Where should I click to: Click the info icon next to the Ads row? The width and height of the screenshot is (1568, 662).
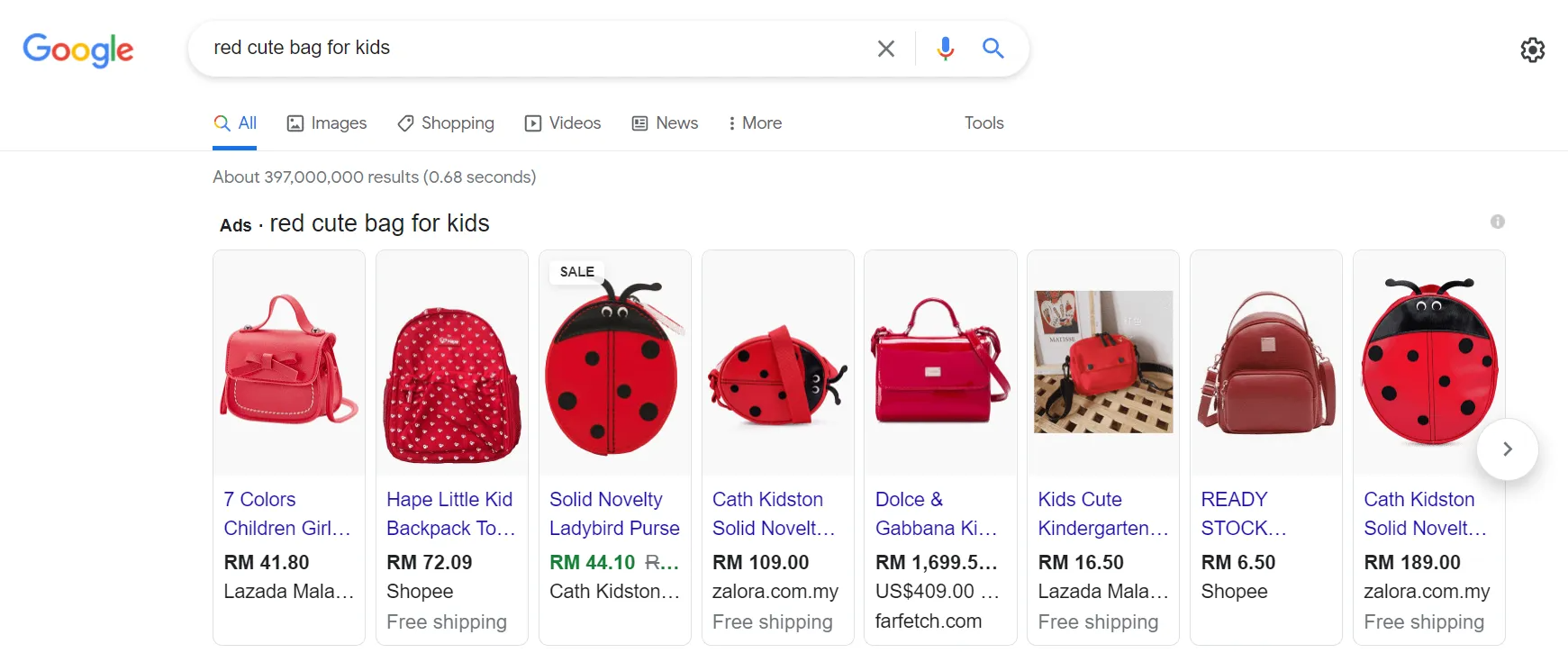[1499, 222]
